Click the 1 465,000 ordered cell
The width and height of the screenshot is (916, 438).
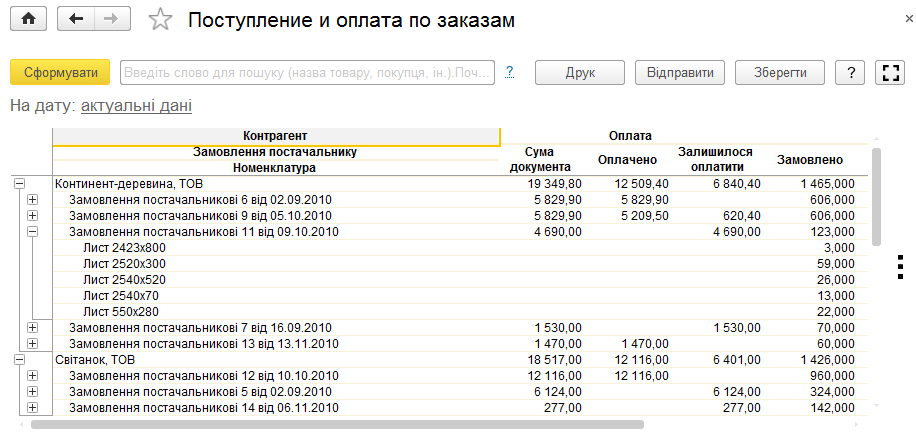[827, 184]
